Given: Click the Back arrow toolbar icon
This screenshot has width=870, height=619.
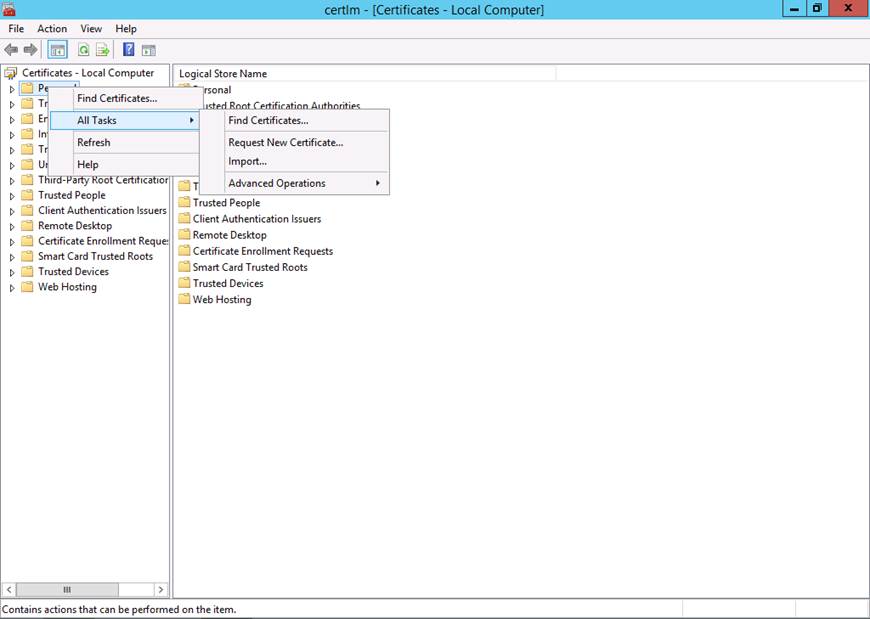Looking at the screenshot, I should 12,50.
